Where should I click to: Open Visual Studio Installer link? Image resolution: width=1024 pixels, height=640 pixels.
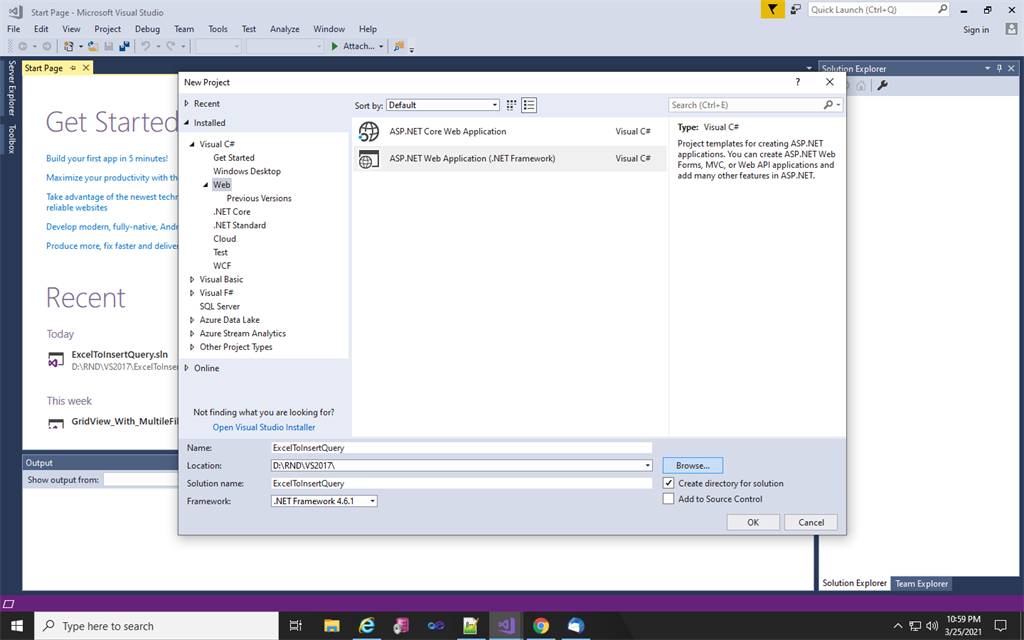pos(264,427)
